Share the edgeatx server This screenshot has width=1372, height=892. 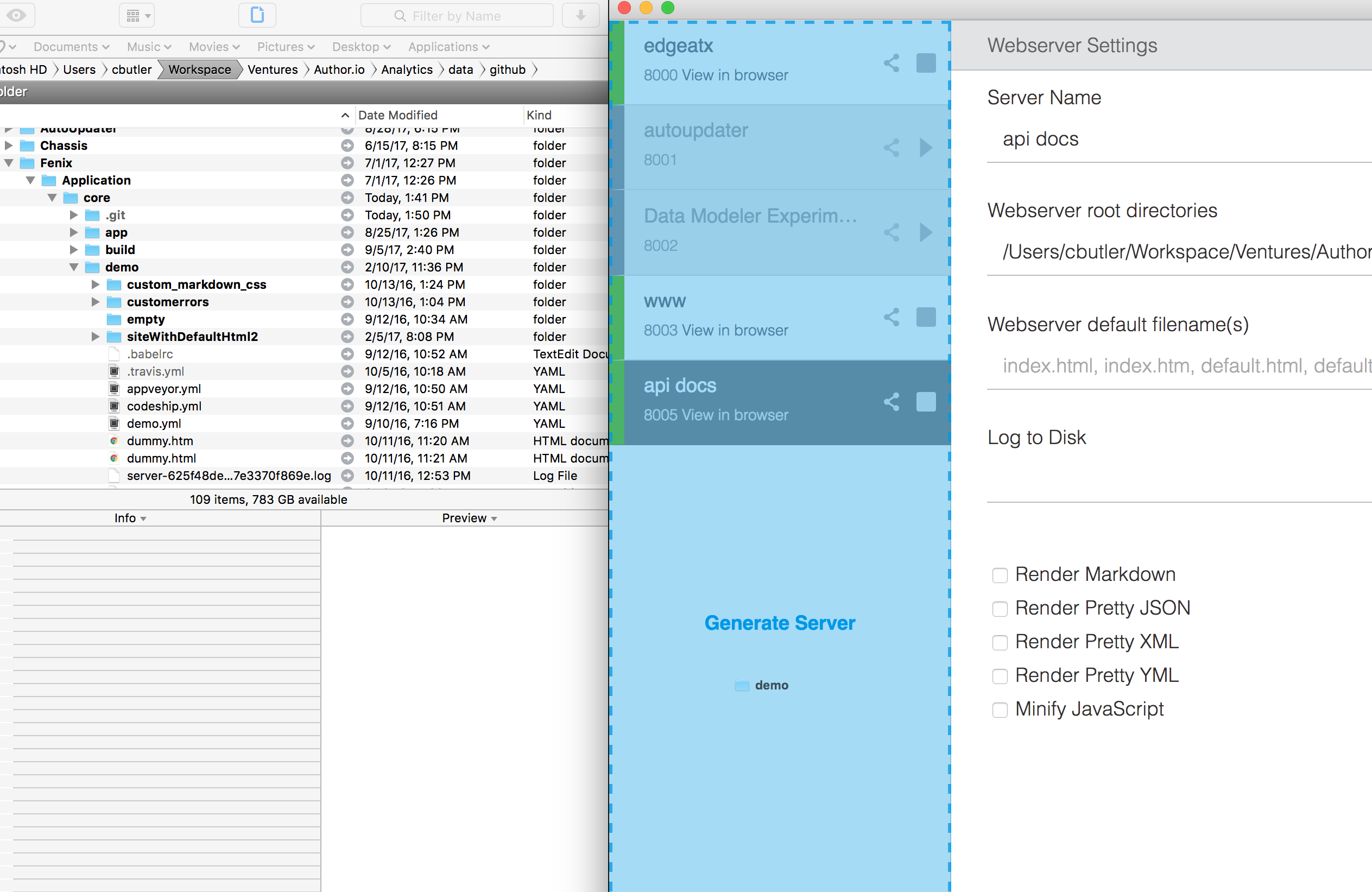891,64
